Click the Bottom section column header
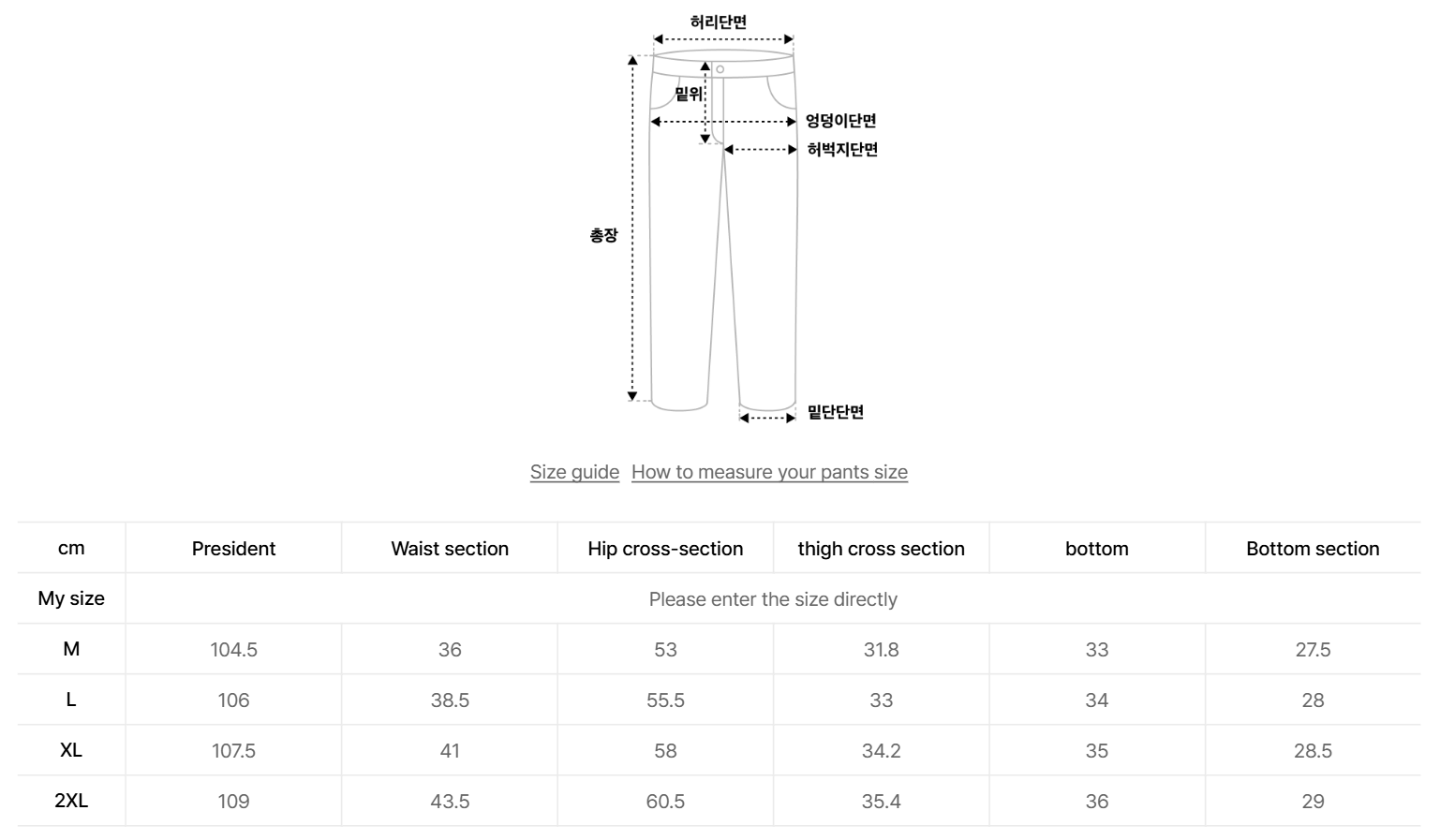The height and width of the screenshot is (840, 1440). click(1313, 549)
